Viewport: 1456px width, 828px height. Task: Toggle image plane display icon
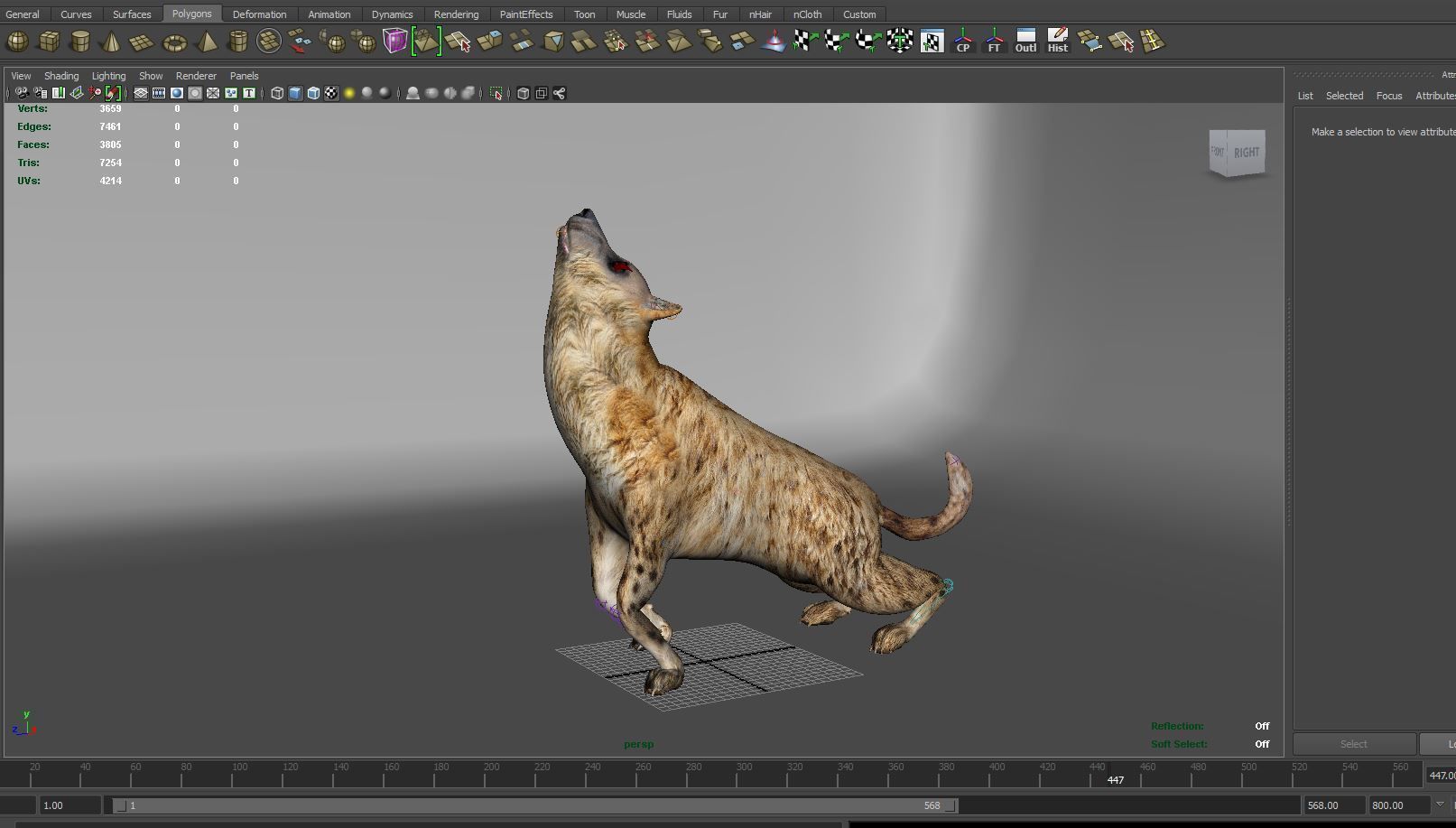(77, 93)
